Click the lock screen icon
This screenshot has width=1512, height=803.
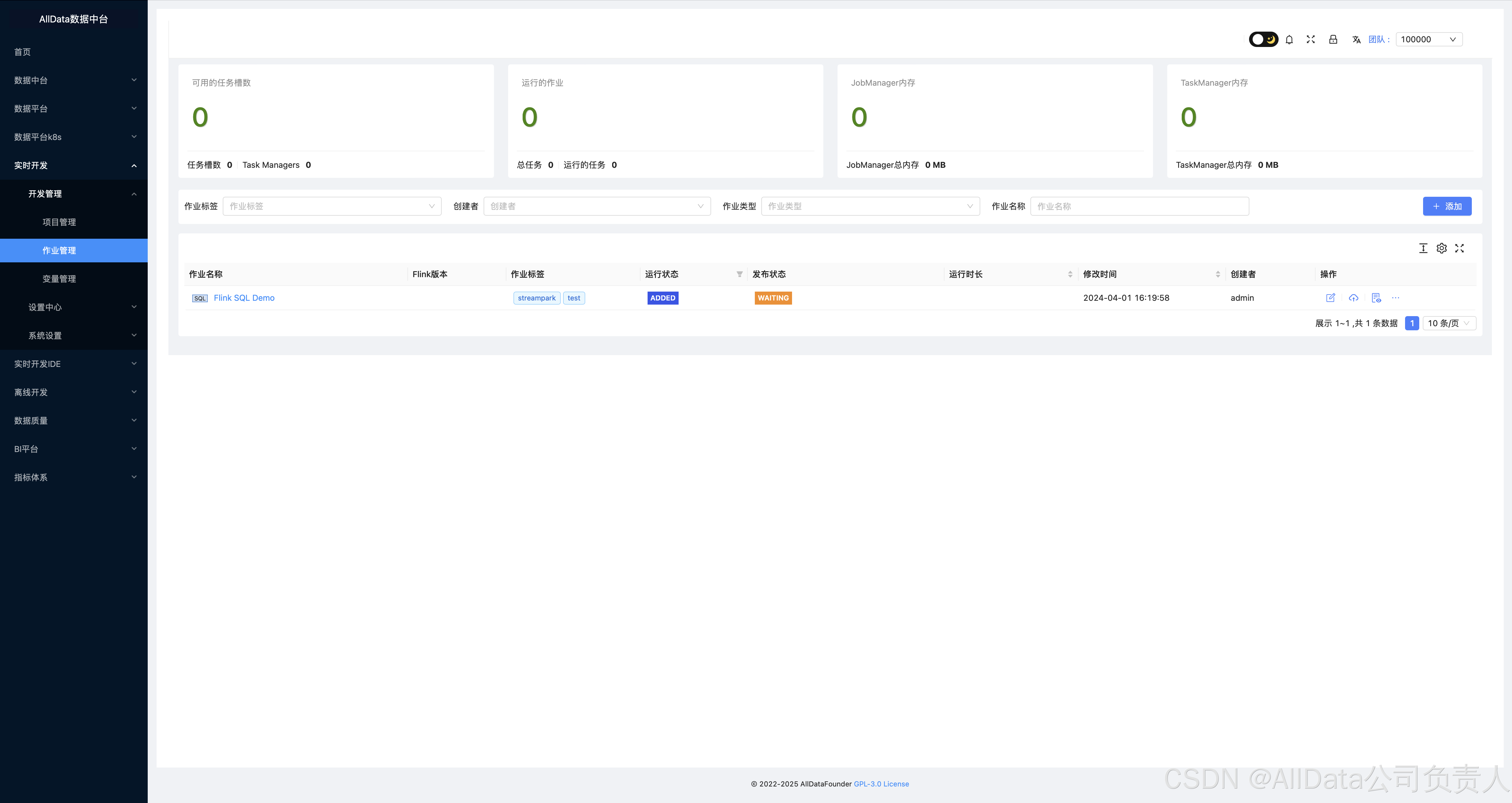tap(1333, 39)
